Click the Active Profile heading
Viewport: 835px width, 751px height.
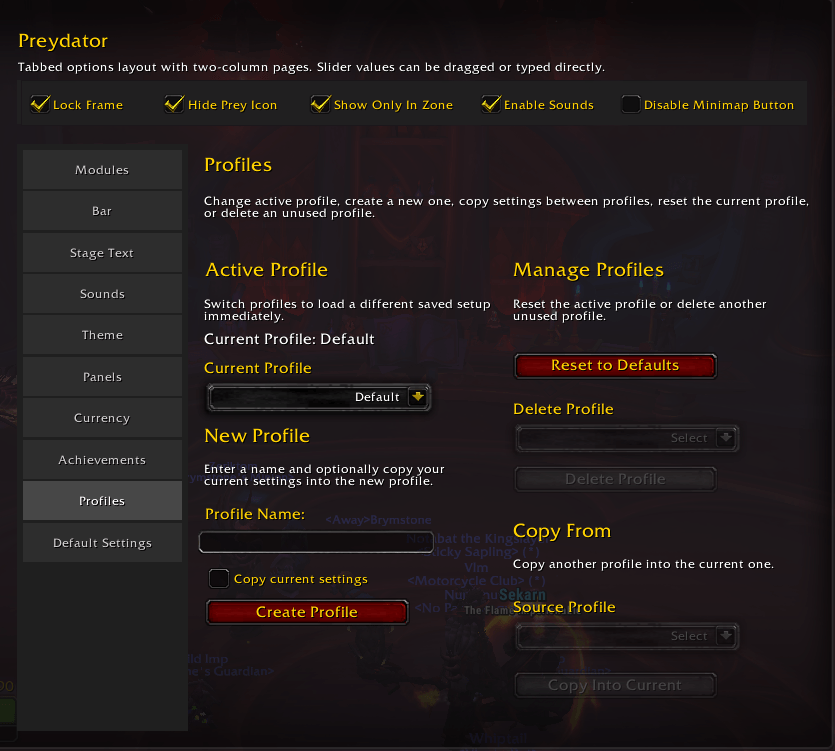266,270
